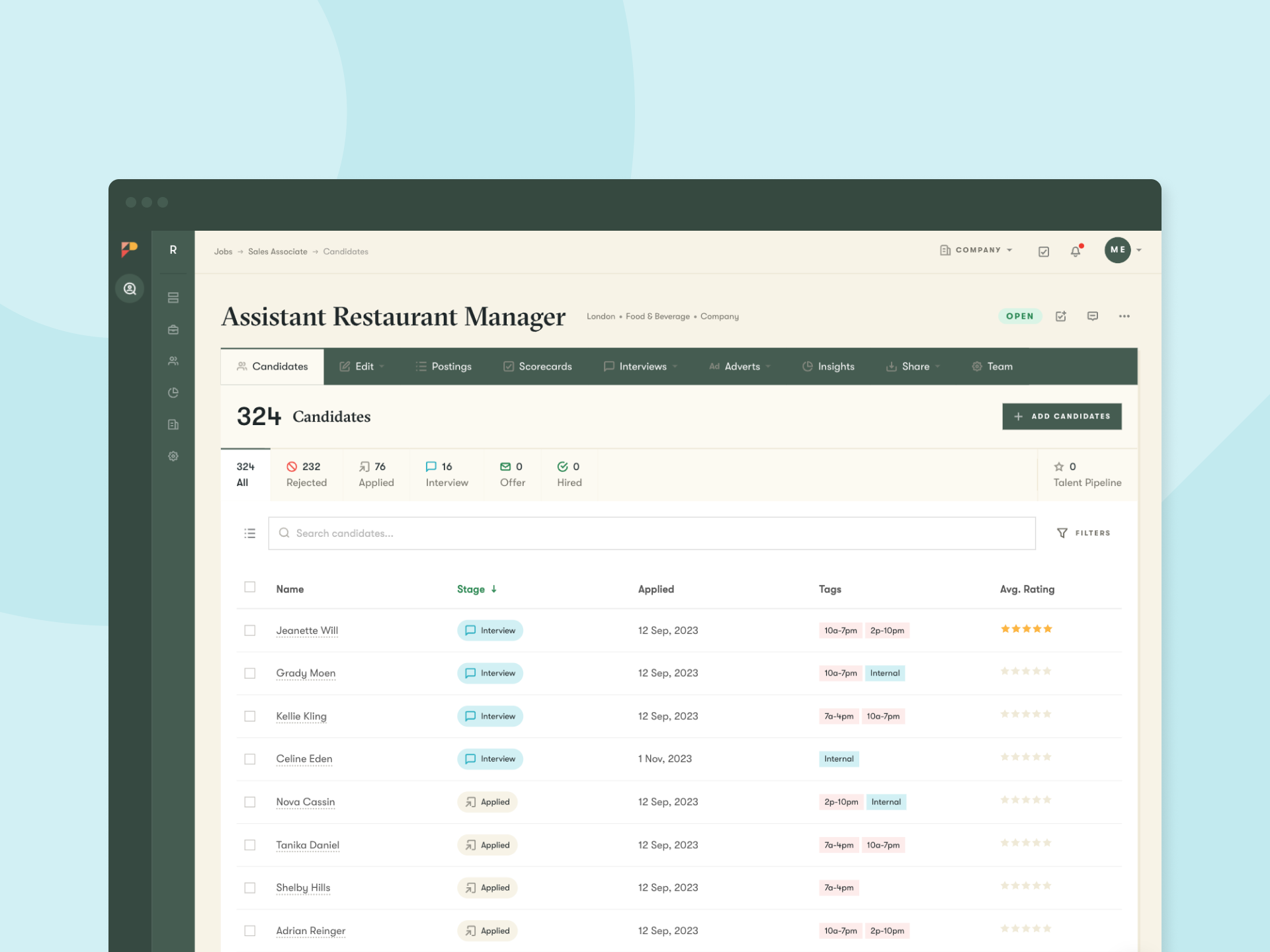The image size is (1270, 952).
Task: Open the tasks checklist icon in header
Action: pyautogui.click(x=1044, y=251)
